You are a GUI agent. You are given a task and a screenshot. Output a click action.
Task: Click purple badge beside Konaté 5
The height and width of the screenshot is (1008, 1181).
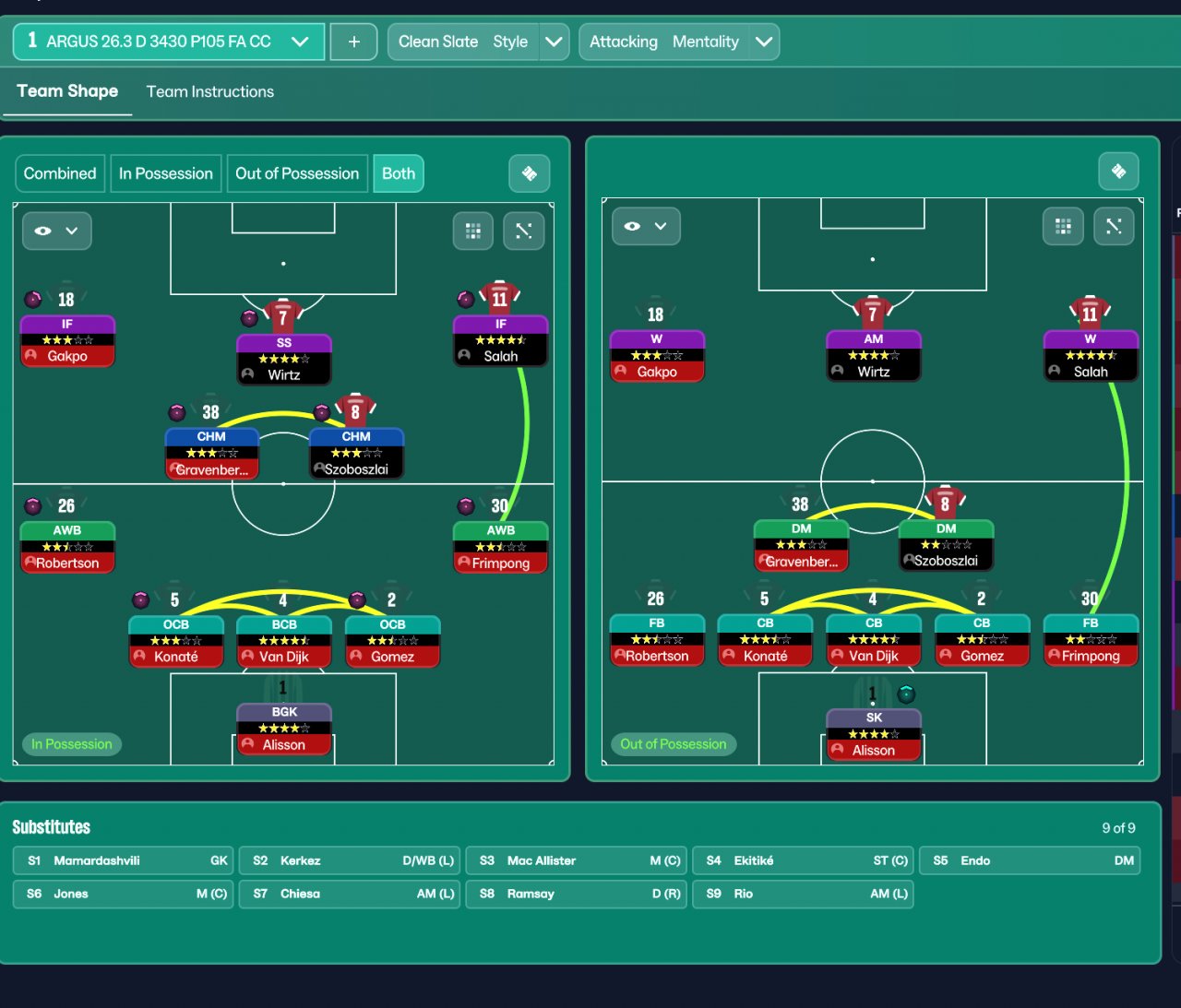(x=141, y=599)
